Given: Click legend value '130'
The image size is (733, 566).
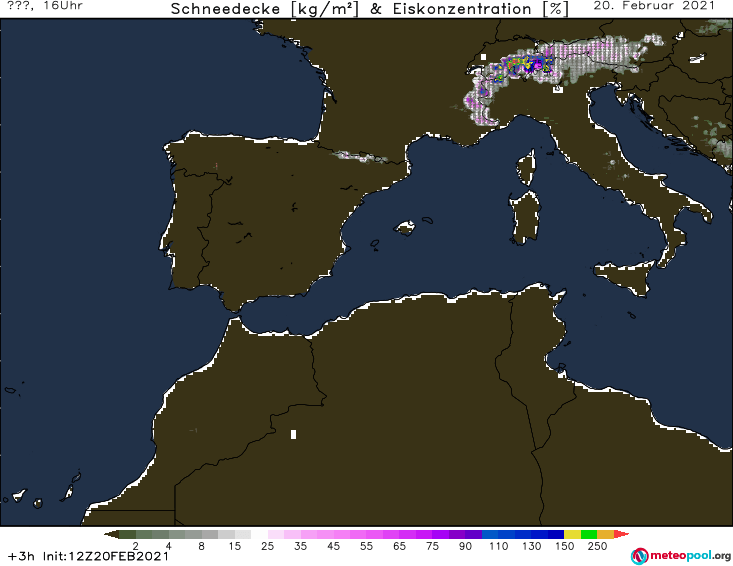Looking at the screenshot, I should (x=532, y=546).
